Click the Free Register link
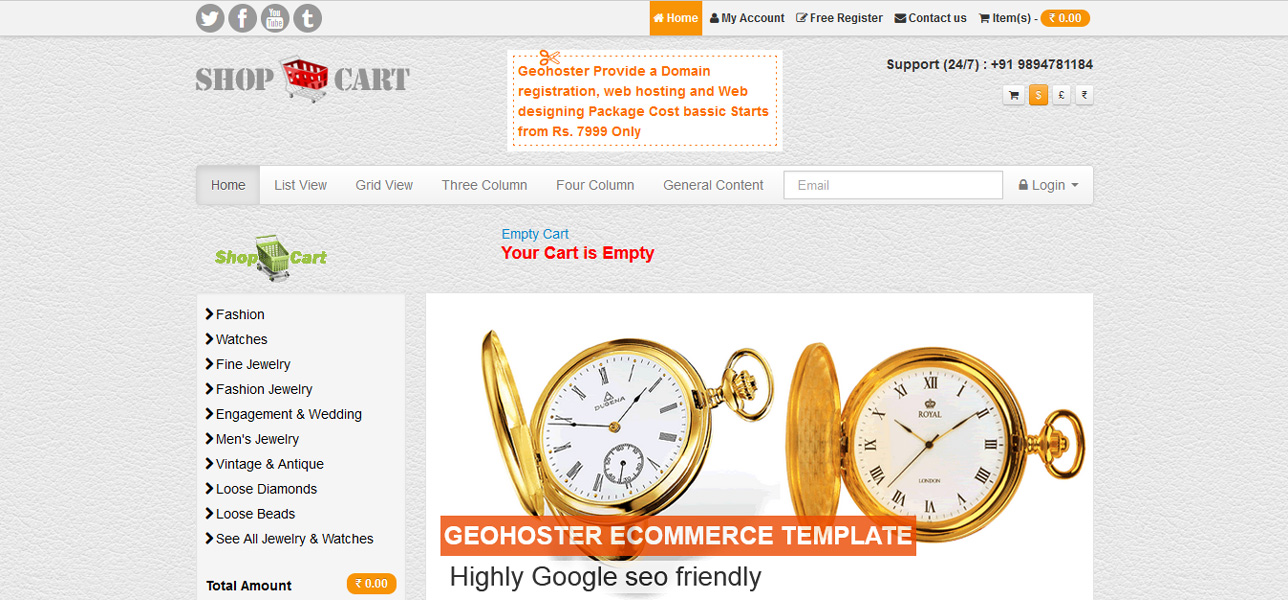The image size is (1288, 600). tap(839, 18)
